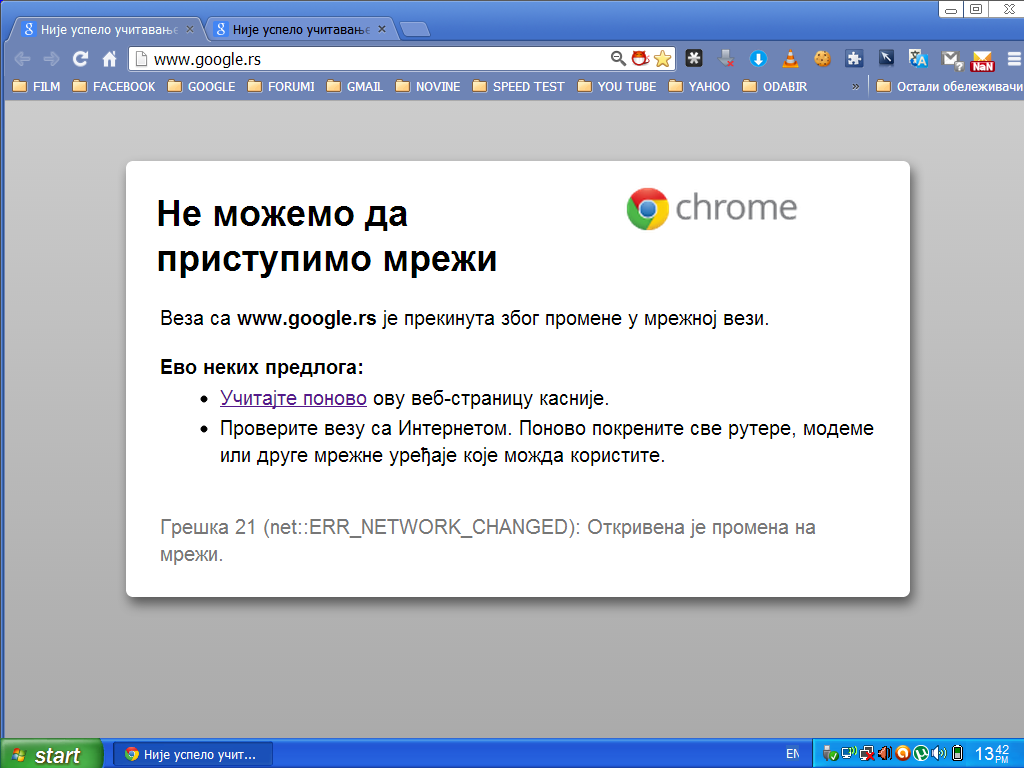Click the VLC cone extension icon
This screenshot has width=1024, height=768.
(x=790, y=59)
